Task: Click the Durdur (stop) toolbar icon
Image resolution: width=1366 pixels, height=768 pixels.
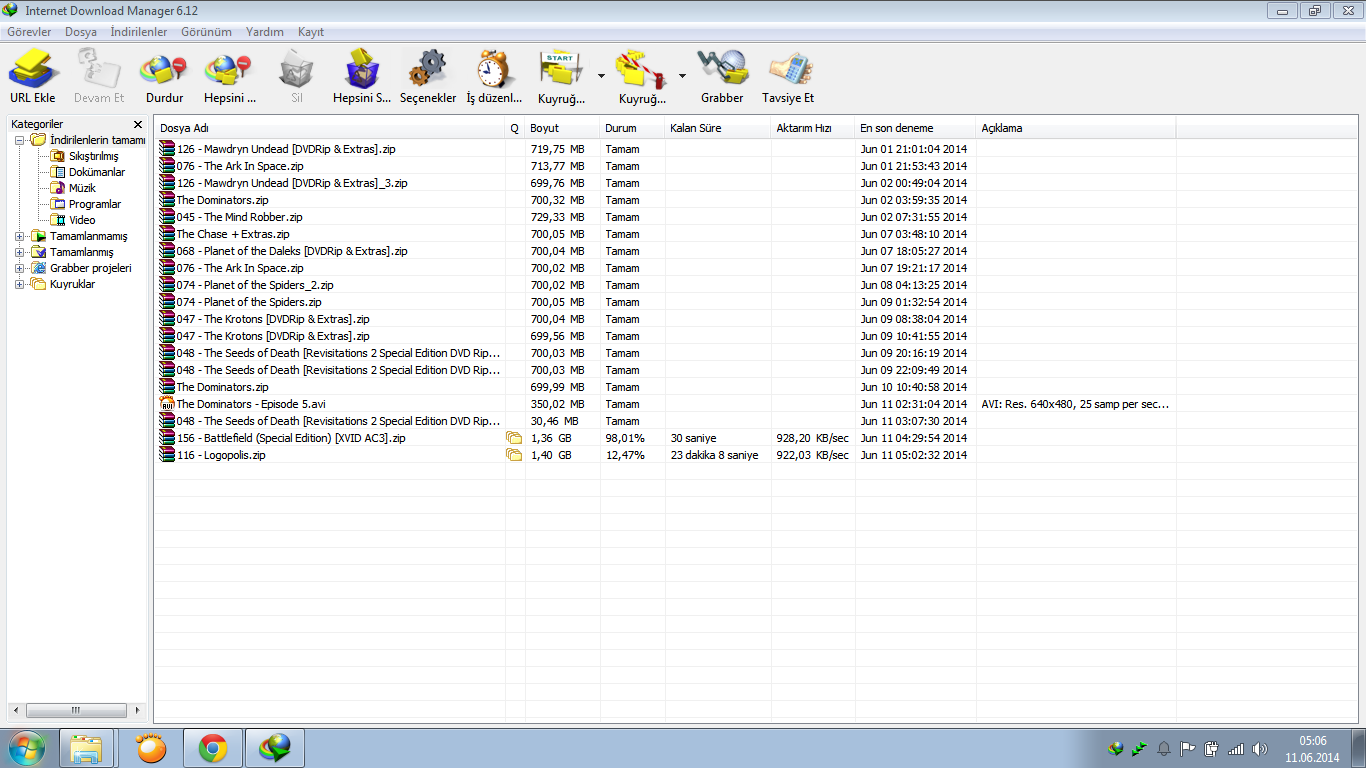Action: point(164,69)
